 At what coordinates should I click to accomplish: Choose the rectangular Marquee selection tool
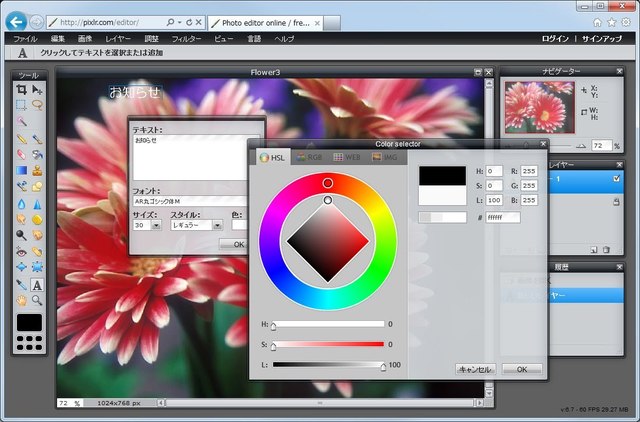click(x=21, y=104)
